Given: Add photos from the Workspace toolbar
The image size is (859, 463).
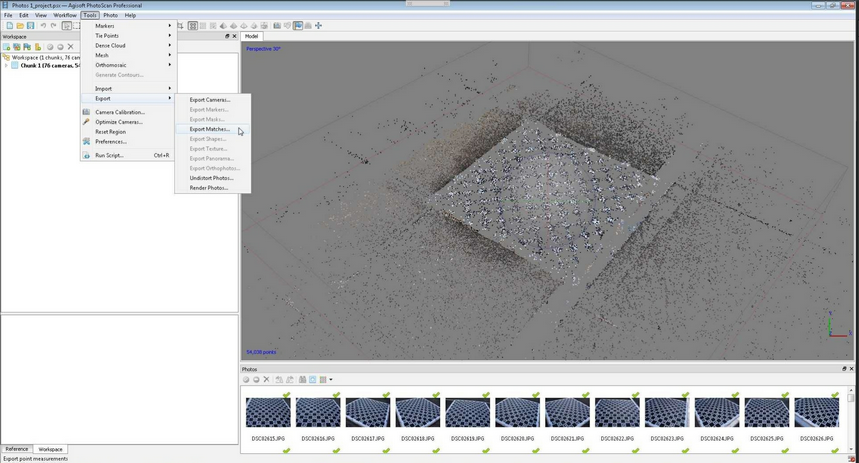Looking at the screenshot, I should [17, 47].
